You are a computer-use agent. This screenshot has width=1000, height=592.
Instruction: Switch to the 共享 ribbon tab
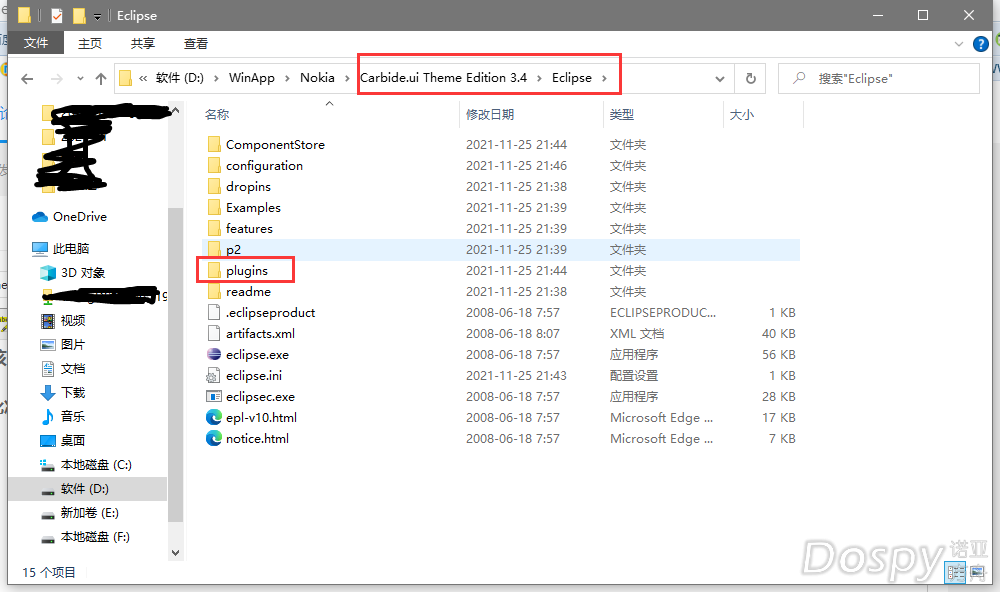(143, 43)
